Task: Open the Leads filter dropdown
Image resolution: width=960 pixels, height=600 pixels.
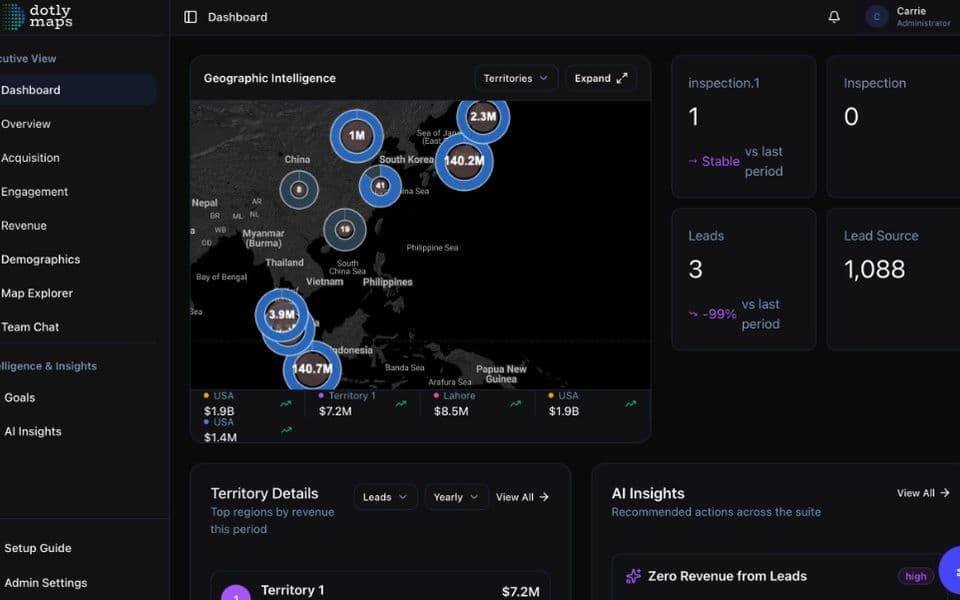Action: coord(385,497)
